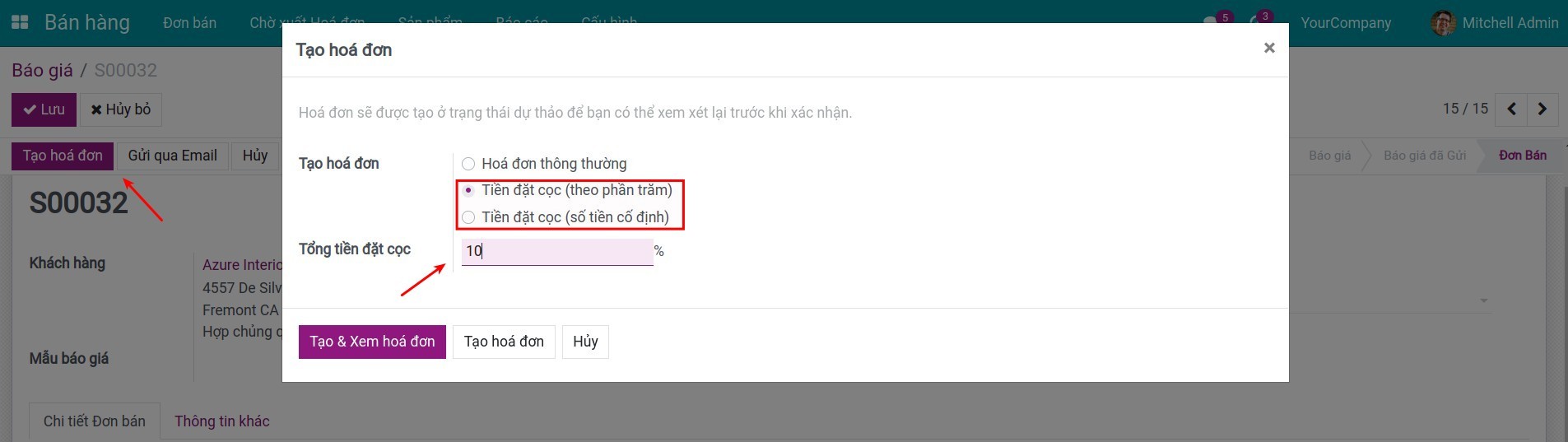Select Tiền đặt cọc (theo phần trăm)
This screenshot has width=1568, height=442.
point(468,190)
